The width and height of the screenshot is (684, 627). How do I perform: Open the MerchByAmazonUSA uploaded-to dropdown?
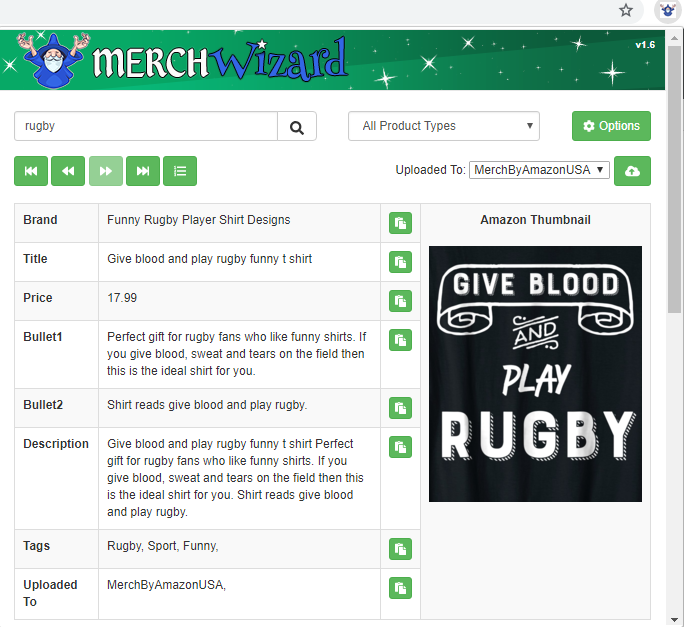pos(539,170)
